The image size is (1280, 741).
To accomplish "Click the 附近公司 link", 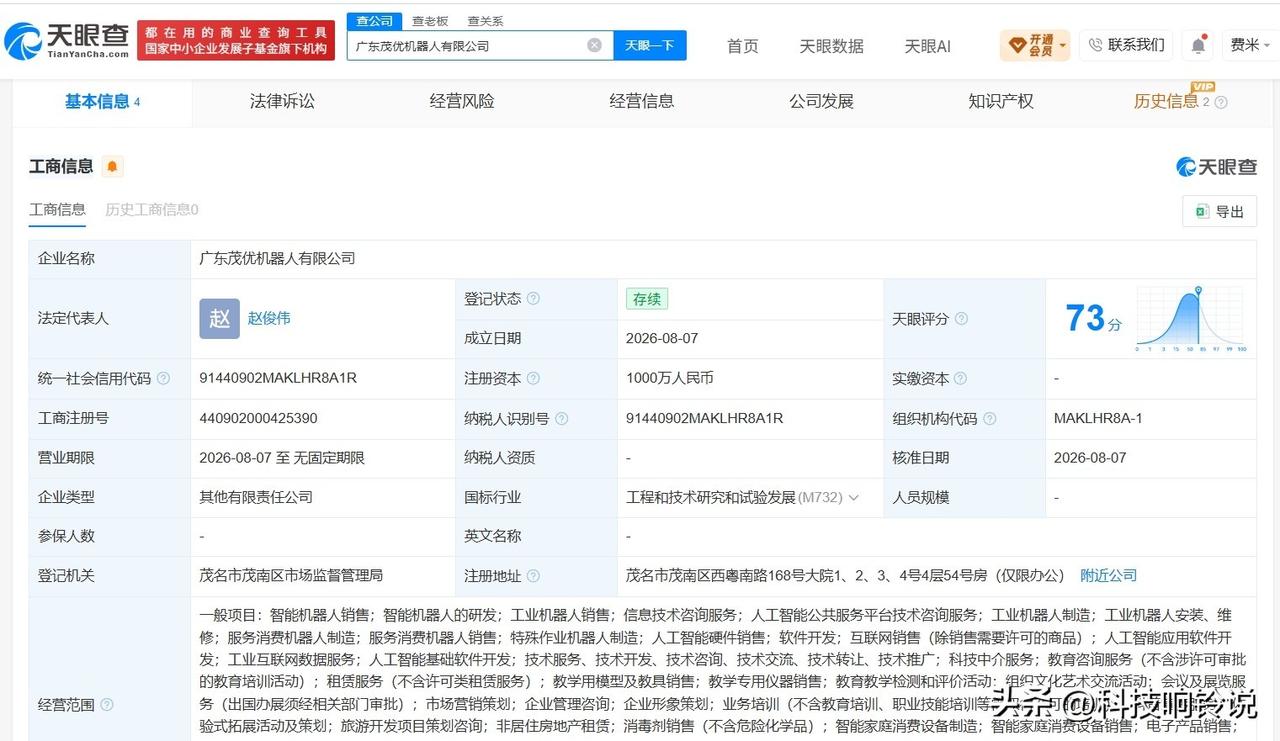I will pos(1108,576).
